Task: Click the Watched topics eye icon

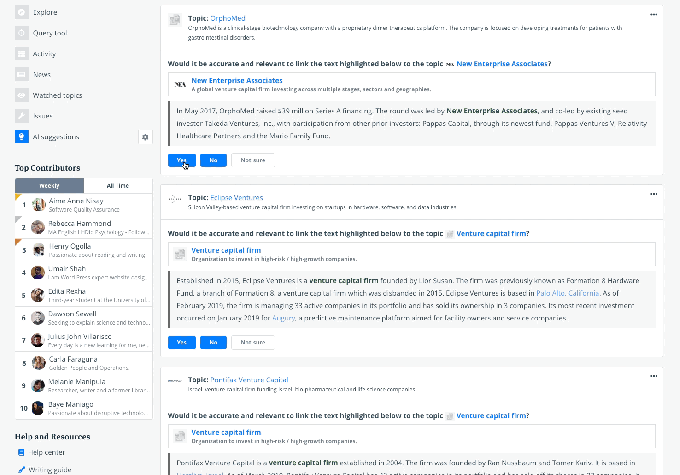Action: click(22, 94)
